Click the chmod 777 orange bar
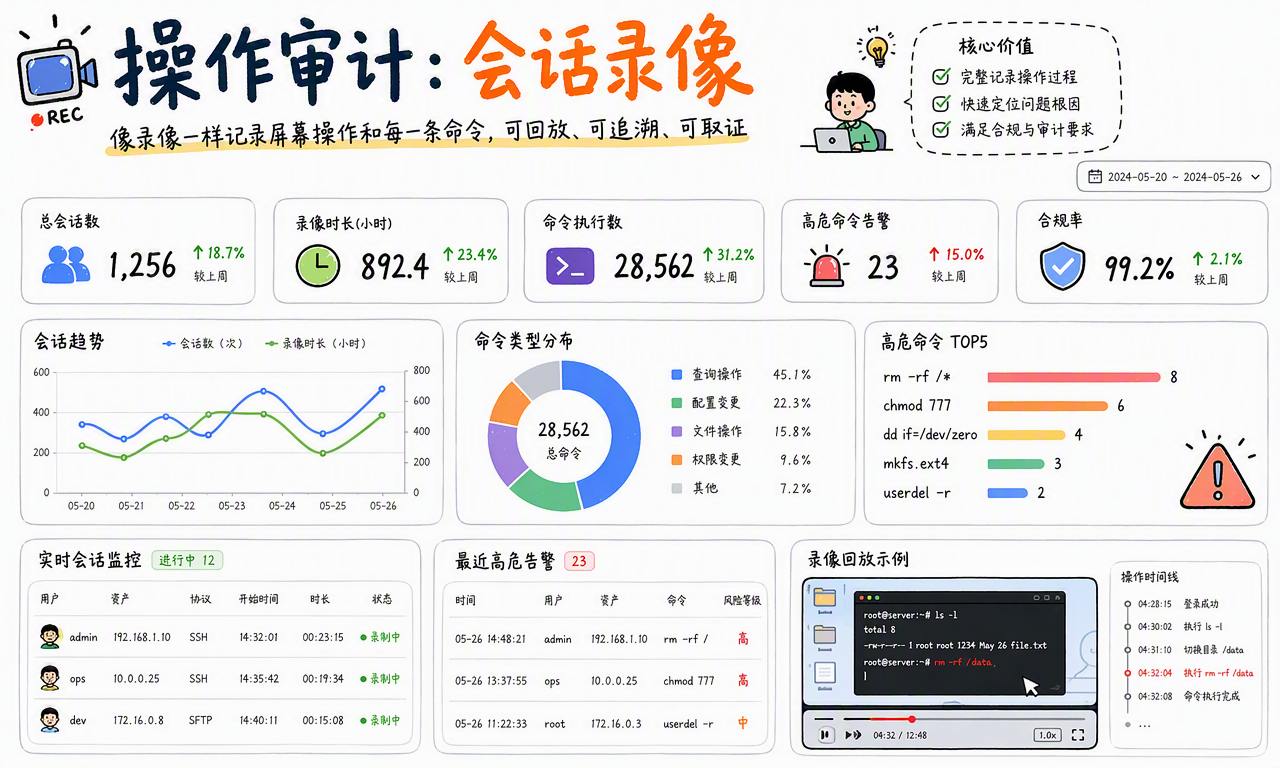This screenshot has width=1280, height=768. 1047,406
